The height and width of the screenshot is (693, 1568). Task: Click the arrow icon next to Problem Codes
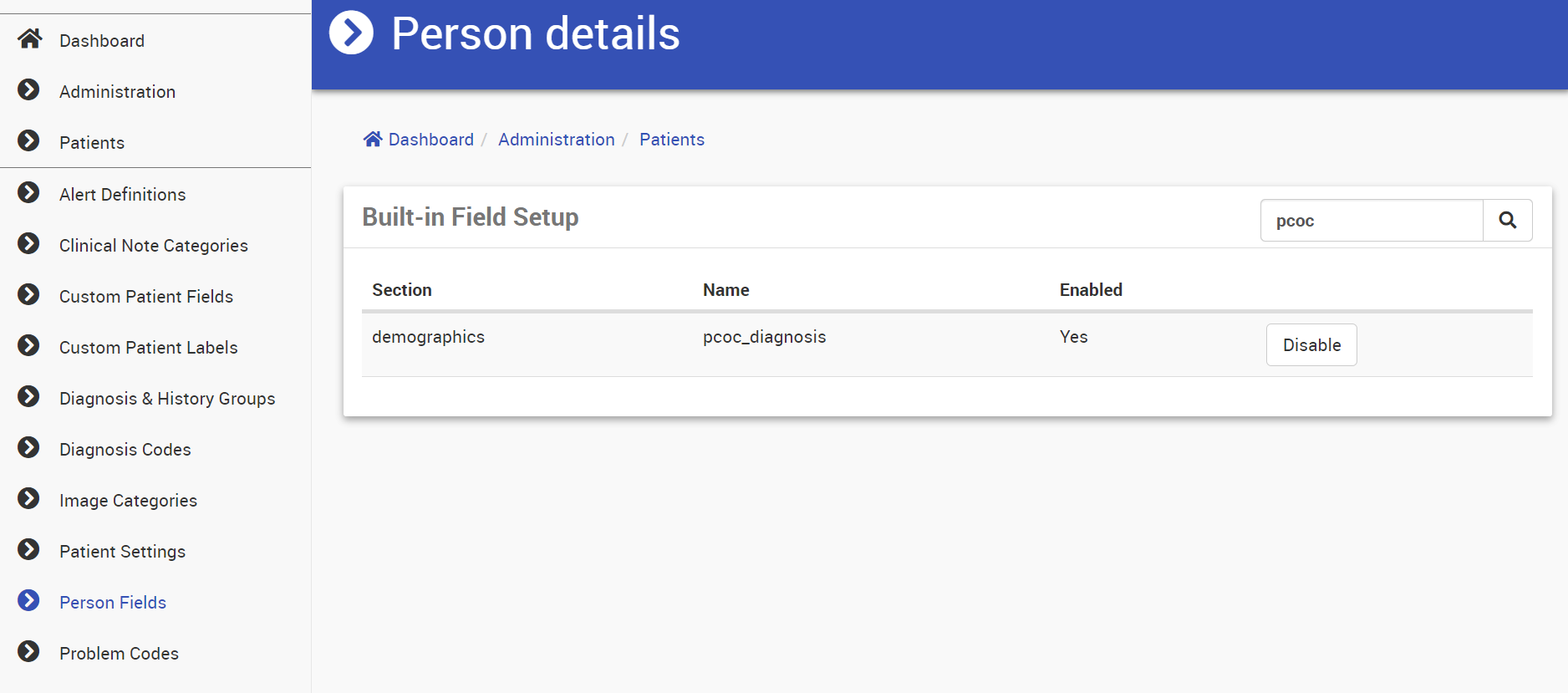click(x=29, y=651)
